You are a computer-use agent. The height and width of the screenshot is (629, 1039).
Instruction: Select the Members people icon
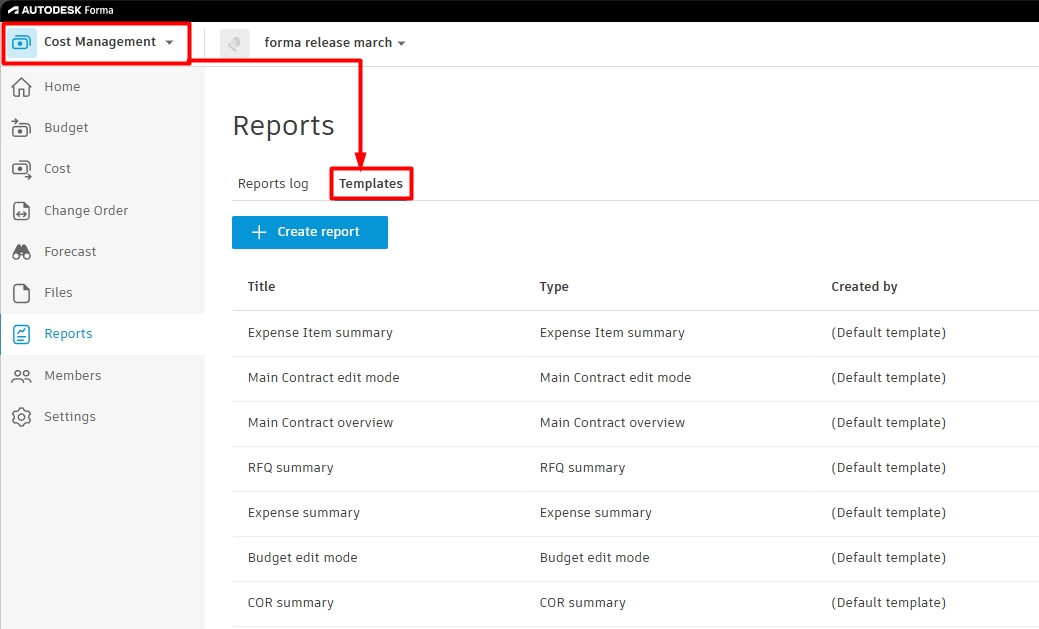click(21, 376)
